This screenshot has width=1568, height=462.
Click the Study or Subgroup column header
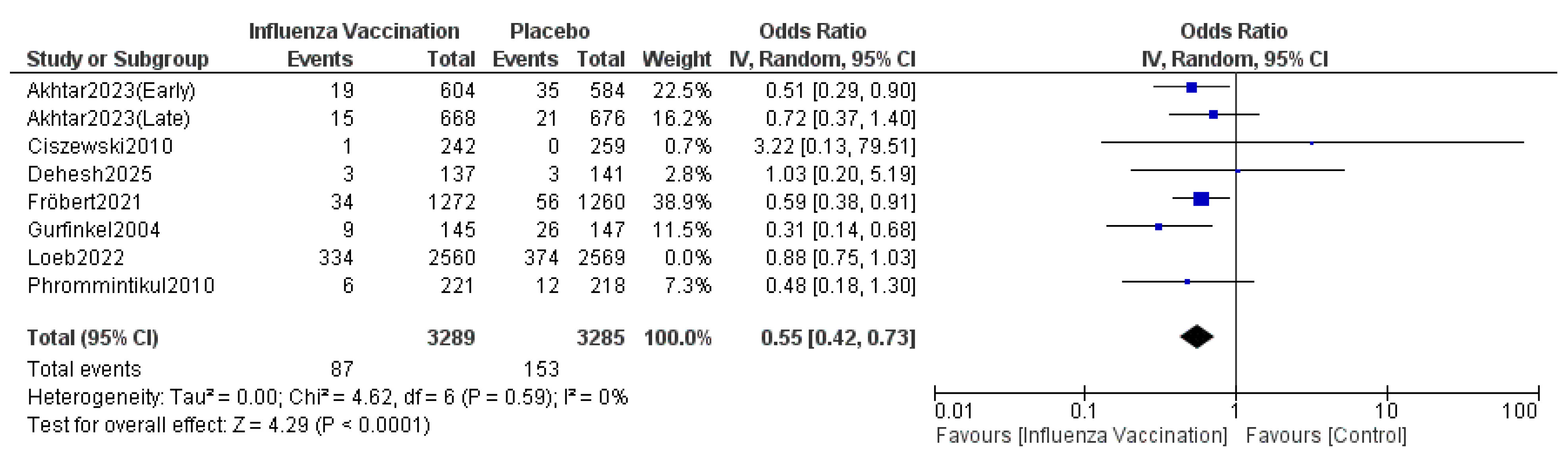tap(117, 59)
